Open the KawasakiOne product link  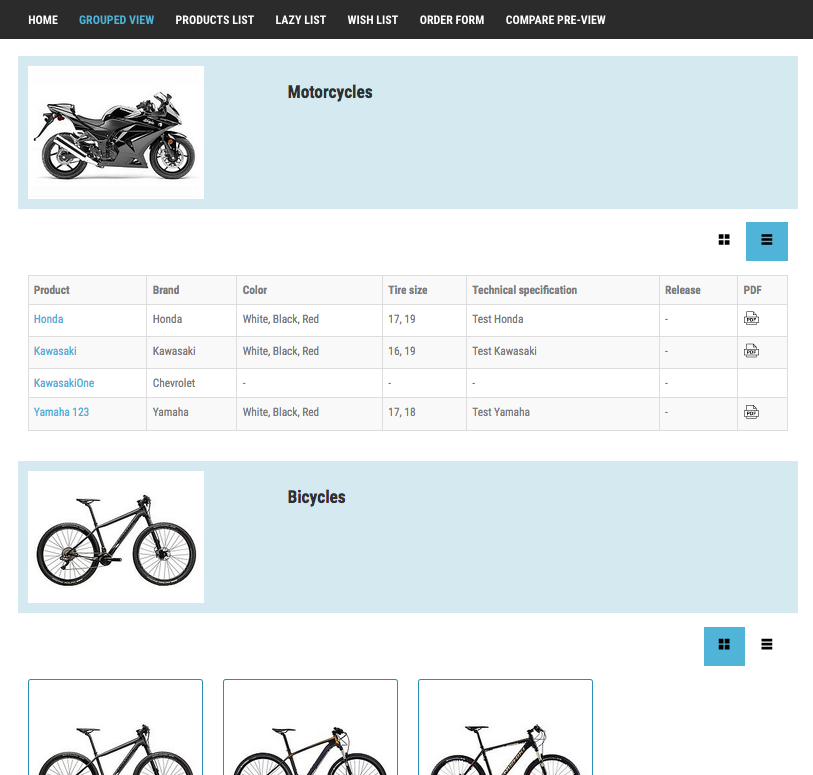[x=64, y=383]
